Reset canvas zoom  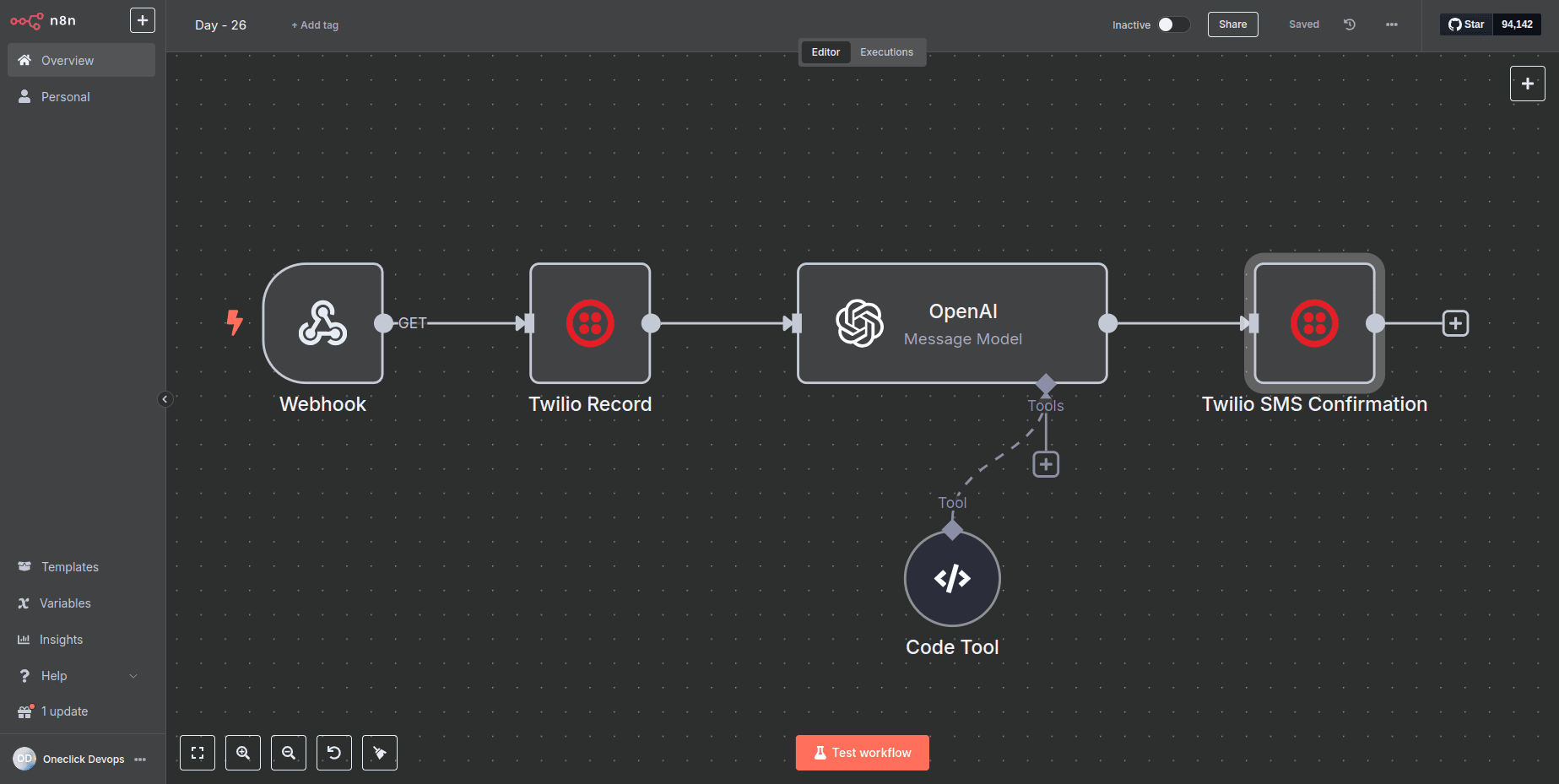pos(334,753)
